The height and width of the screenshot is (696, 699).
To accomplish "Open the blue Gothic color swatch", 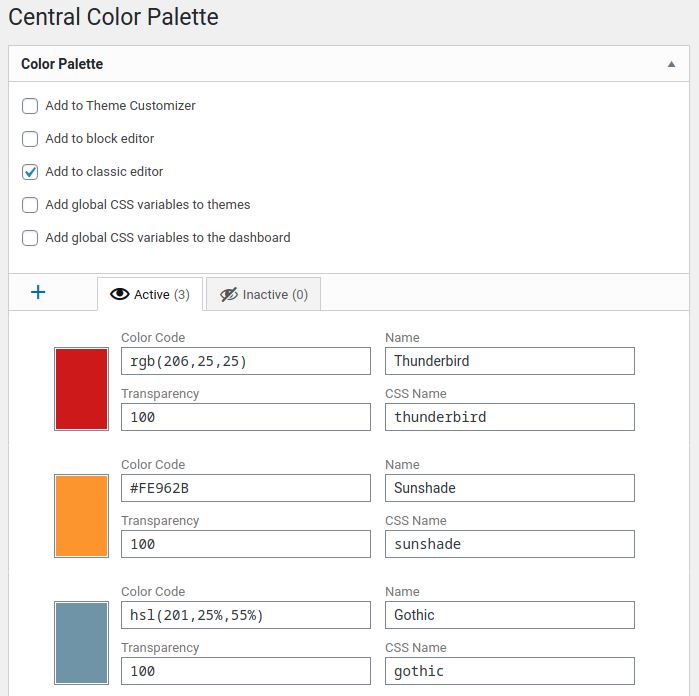I will (x=81, y=643).
